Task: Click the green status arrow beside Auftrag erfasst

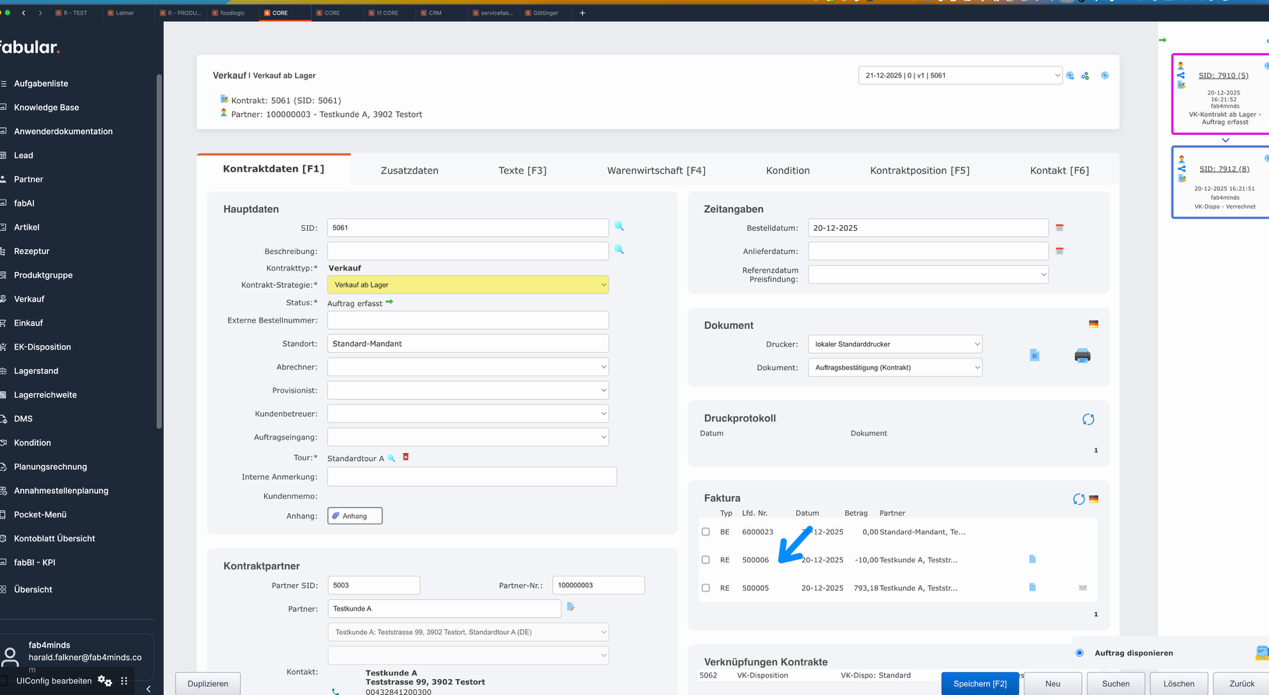Action: coord(390,302)
